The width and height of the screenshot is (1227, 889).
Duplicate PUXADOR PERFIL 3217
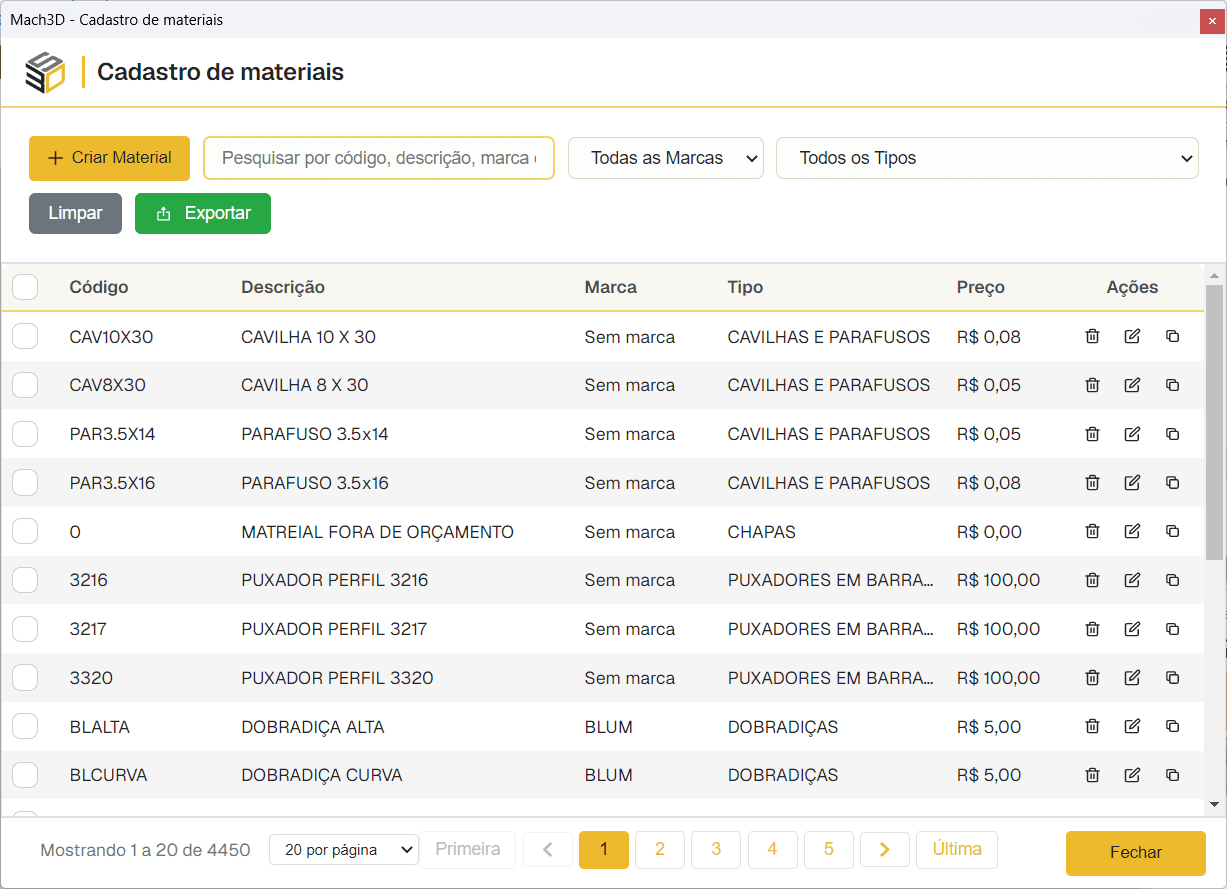(x=1172, y=629)
